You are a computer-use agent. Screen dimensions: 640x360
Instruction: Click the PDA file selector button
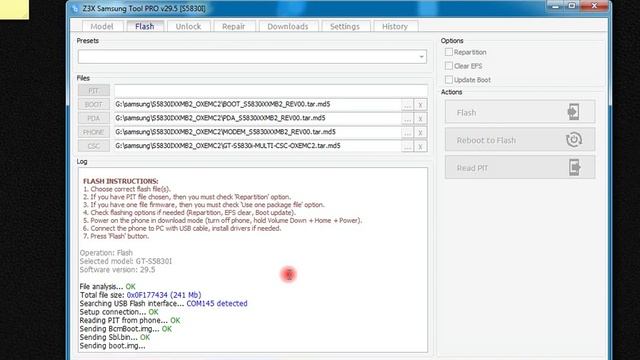(94, 118)
